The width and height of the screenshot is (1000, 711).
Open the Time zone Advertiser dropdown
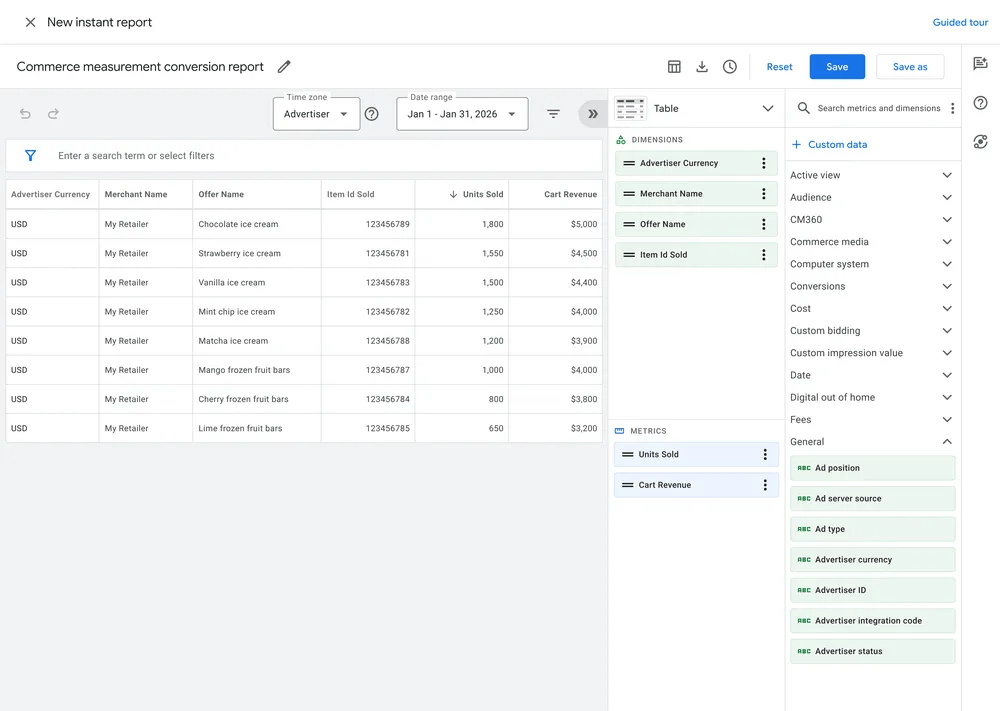(316, 114)
